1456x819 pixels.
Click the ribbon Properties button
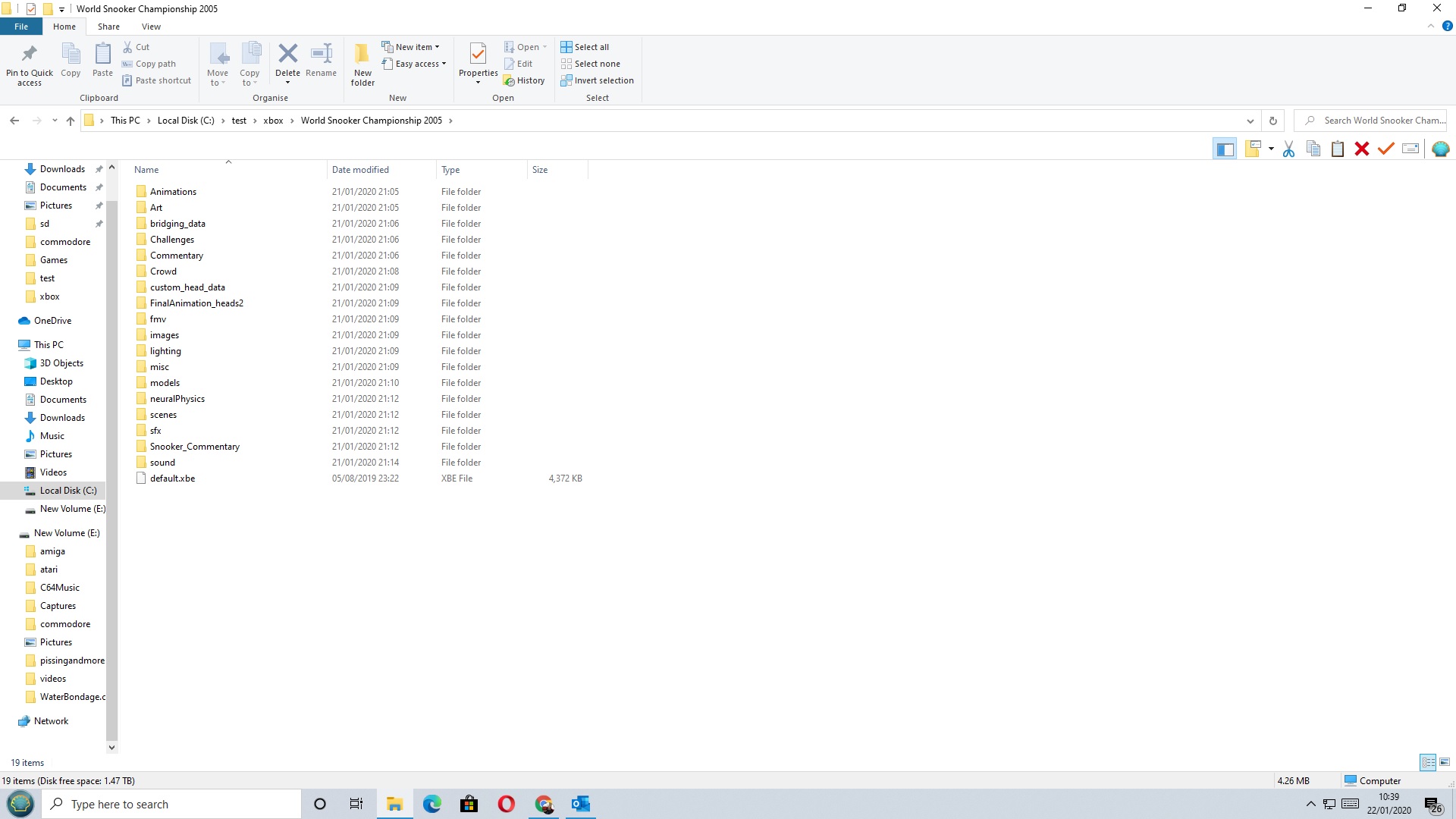coord(478,63)
